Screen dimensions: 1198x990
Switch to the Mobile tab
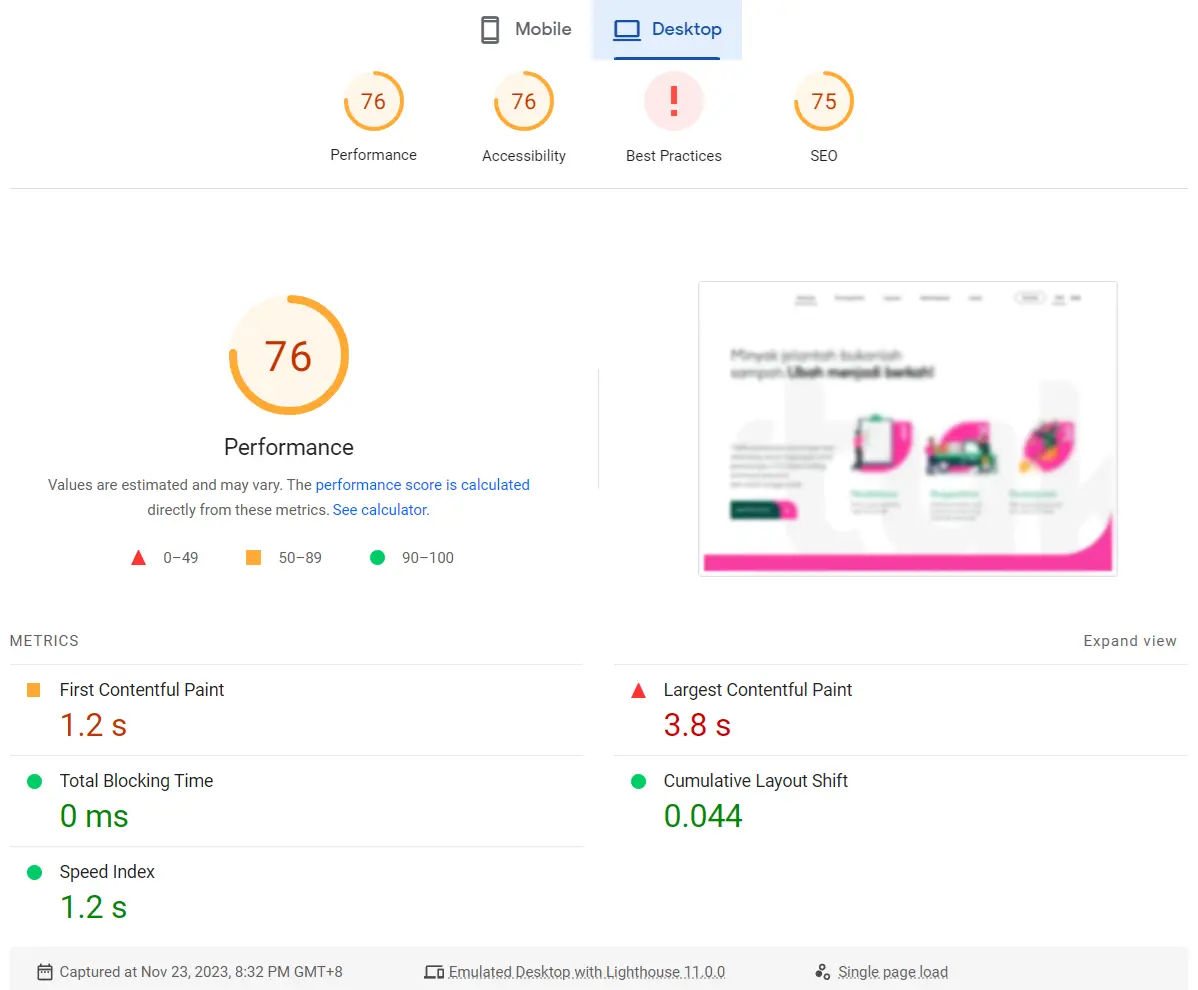point(526,30)
